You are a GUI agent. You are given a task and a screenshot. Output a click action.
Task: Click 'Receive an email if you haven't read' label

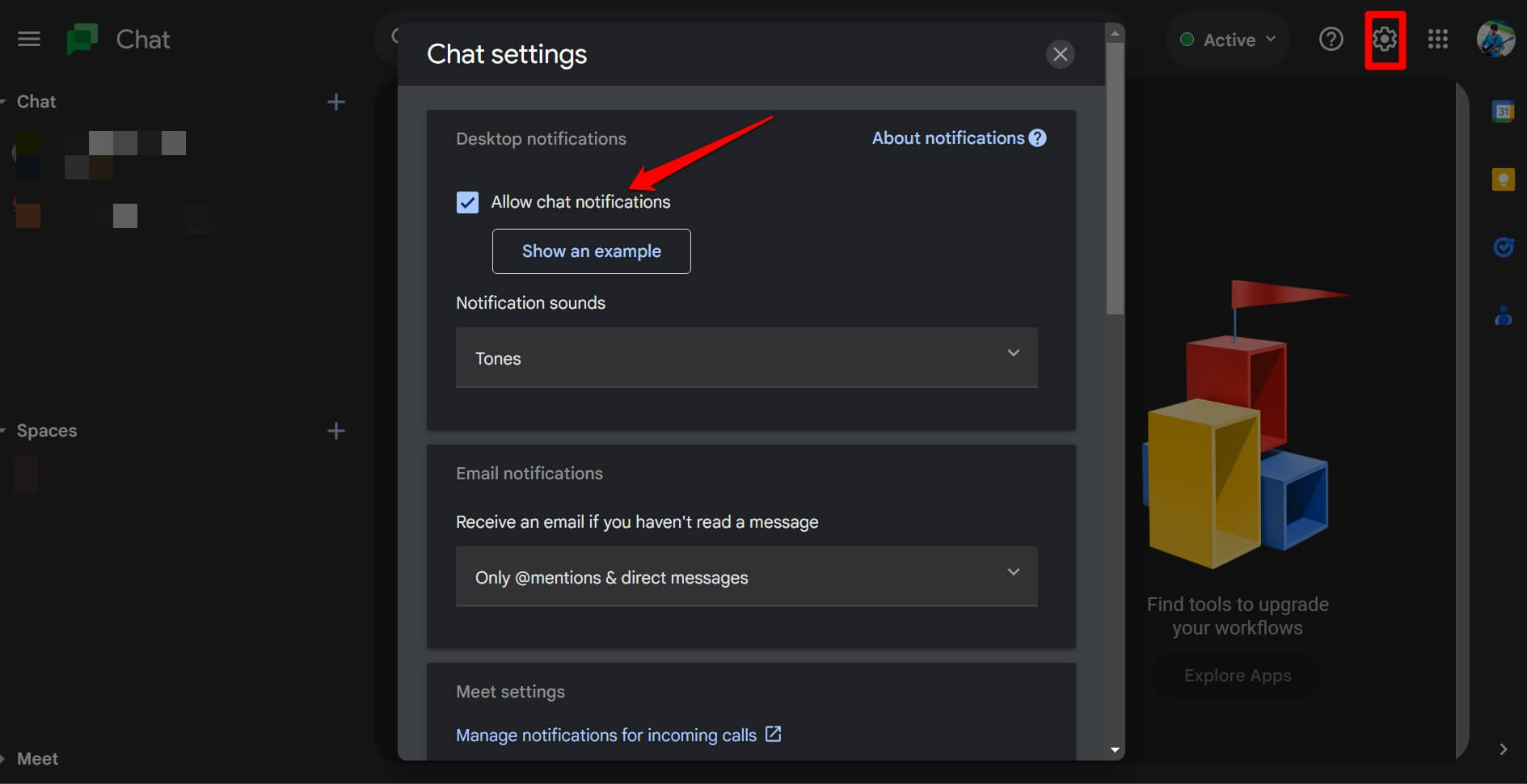point(637,522)
